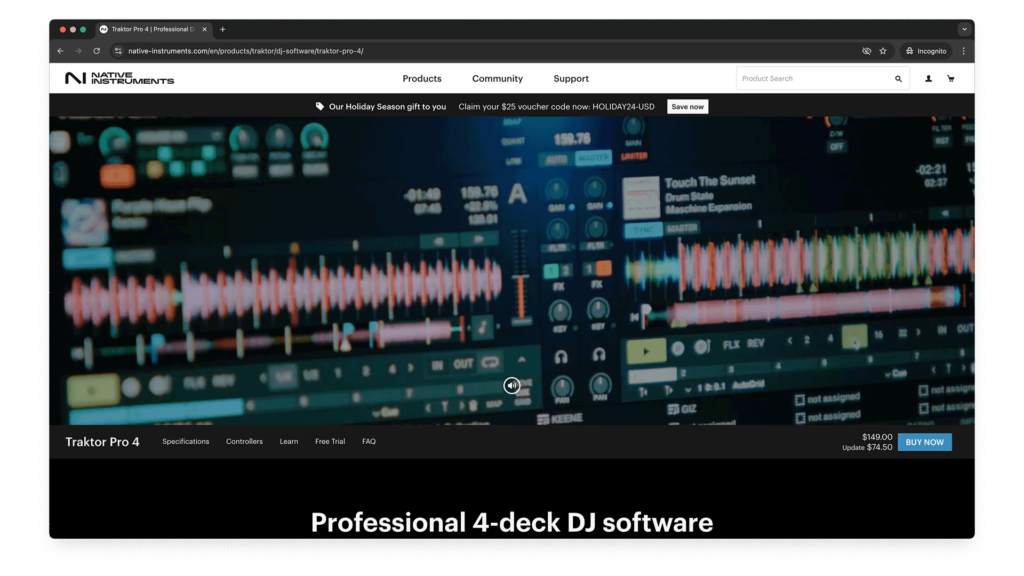Click the Native Instruments logo
Viewport: 1024px width, 576px height.
pos(120,78)
